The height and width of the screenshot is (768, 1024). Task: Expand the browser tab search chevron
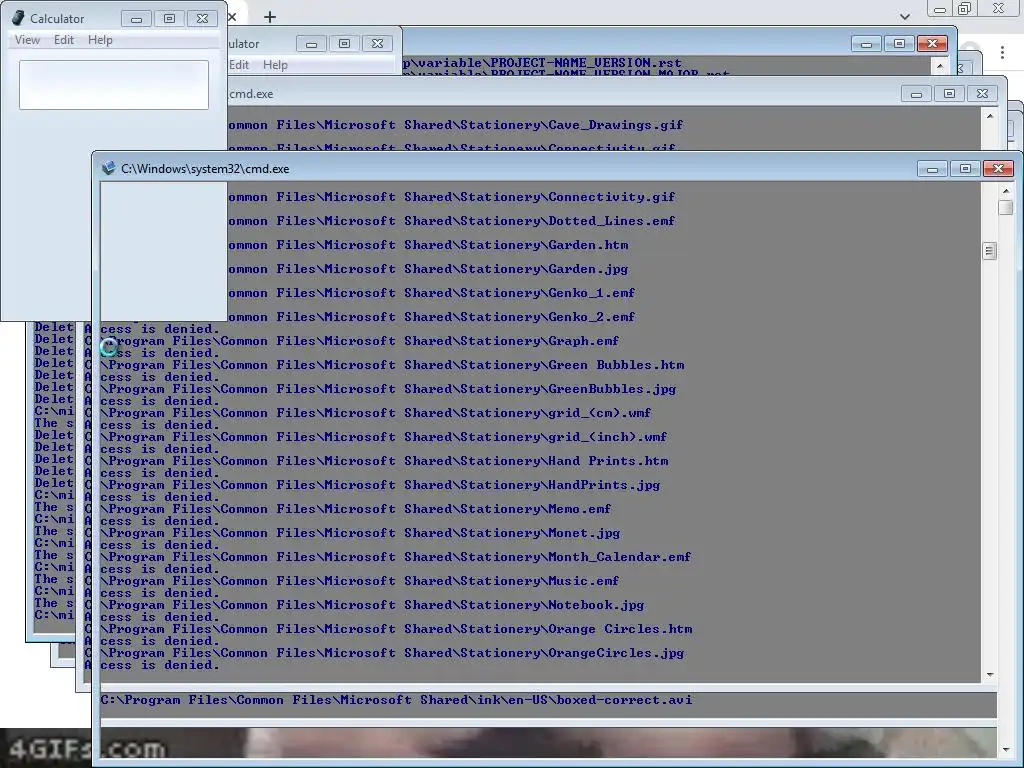coord(904,17)
